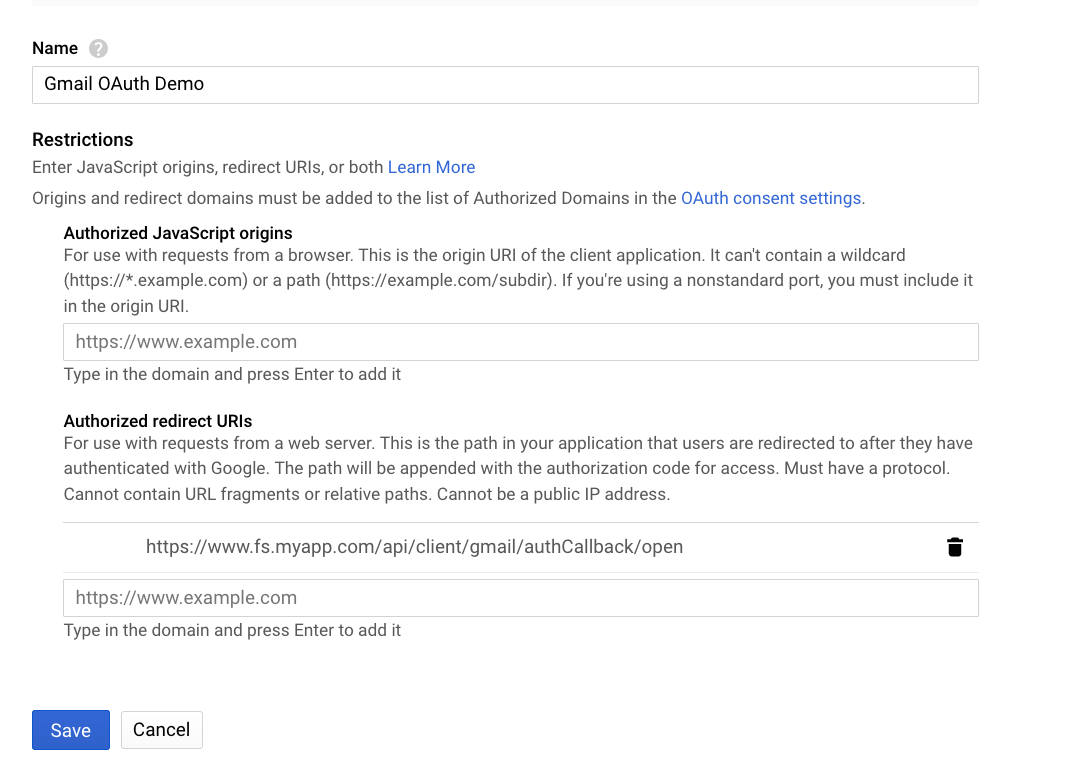
Task: Click the hint text under JavaScript origins input
Action: (232, 374)
